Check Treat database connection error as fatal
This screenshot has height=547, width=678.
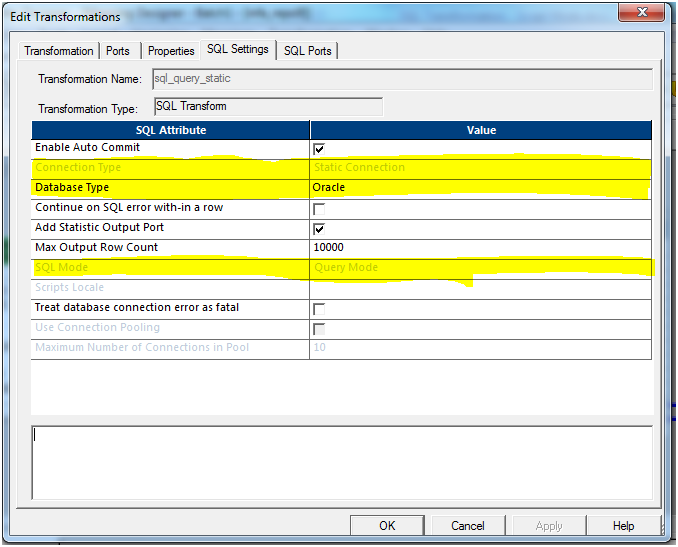[x=319, y=309]
